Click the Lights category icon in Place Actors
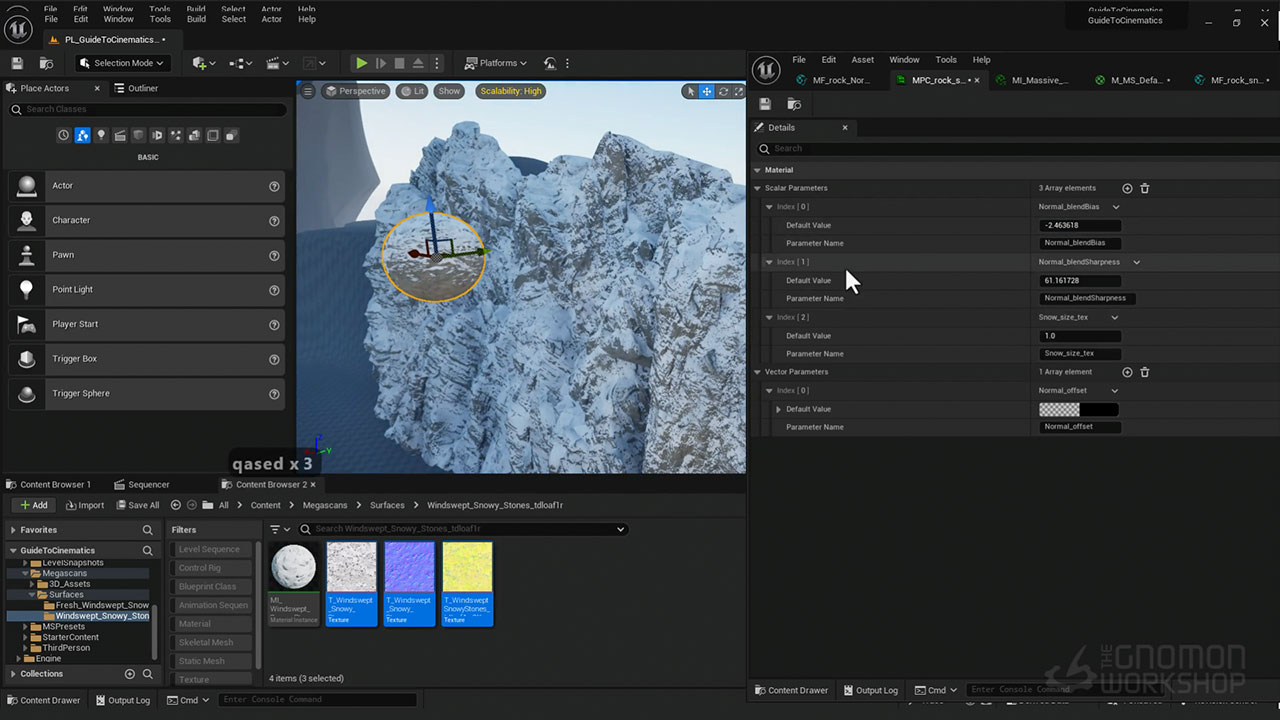This screenshot has height=720, width=1280. (101, 135)
